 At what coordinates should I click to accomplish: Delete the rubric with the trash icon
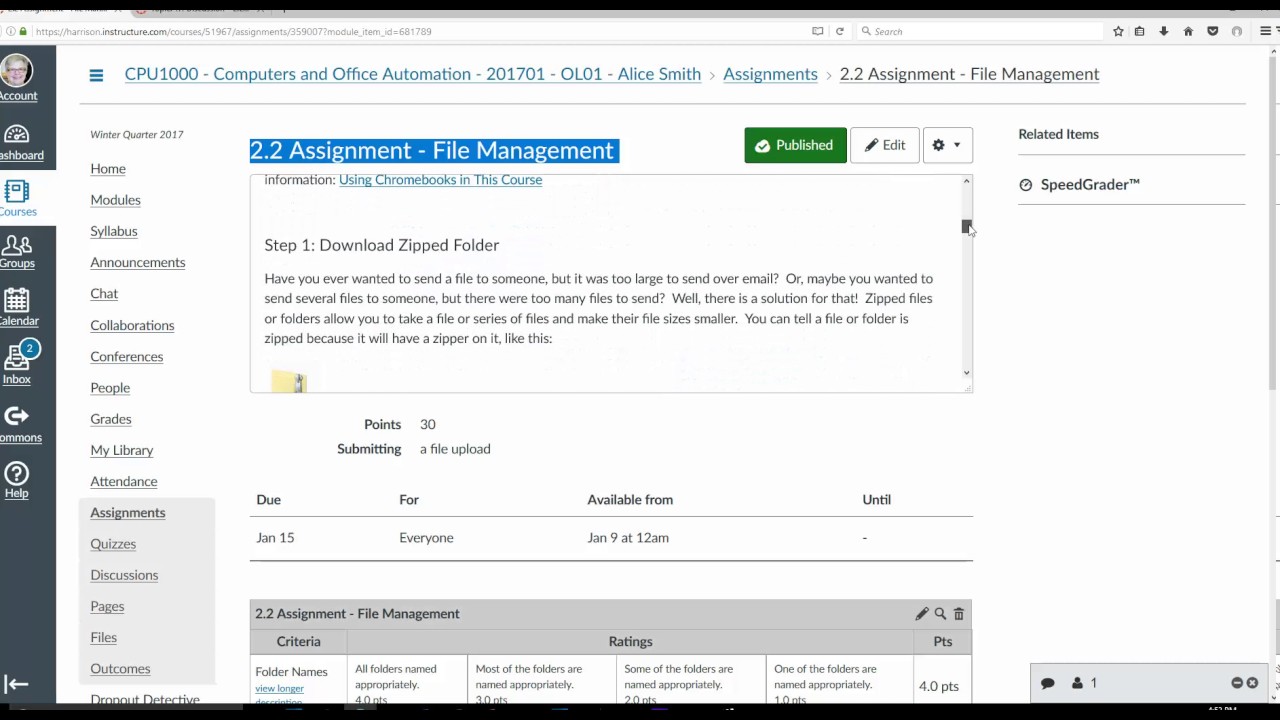click(x=958, y=614)
